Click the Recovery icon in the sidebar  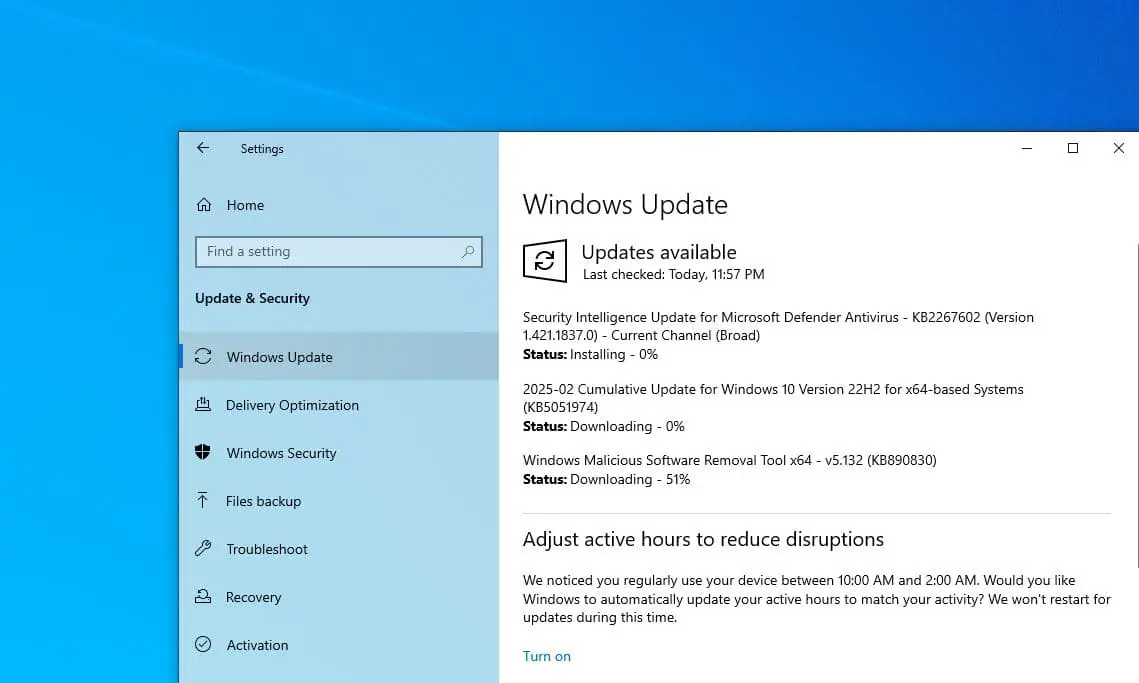[x=202, y=597]
